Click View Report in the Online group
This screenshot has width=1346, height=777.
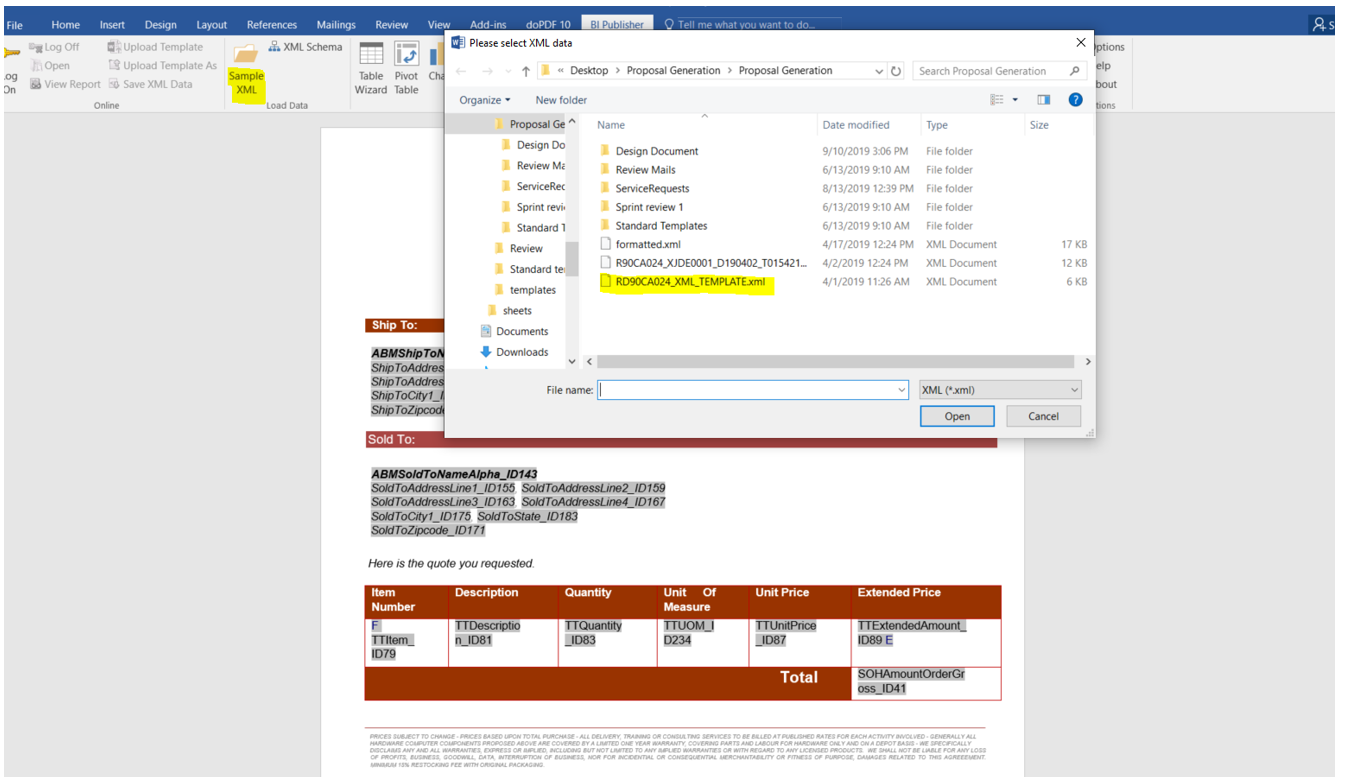[x=65, y=85]
